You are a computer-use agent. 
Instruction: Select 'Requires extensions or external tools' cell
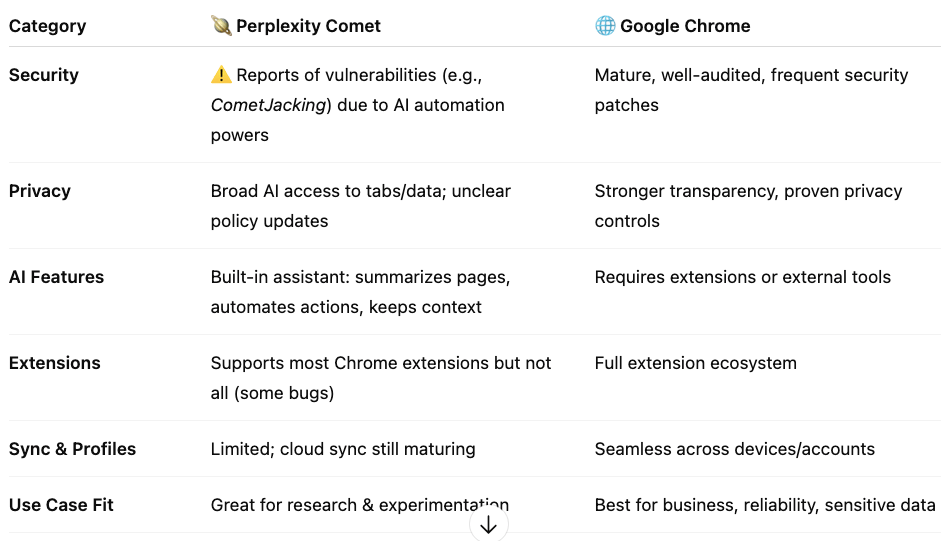pyautogui.click(x=742, y=277)
